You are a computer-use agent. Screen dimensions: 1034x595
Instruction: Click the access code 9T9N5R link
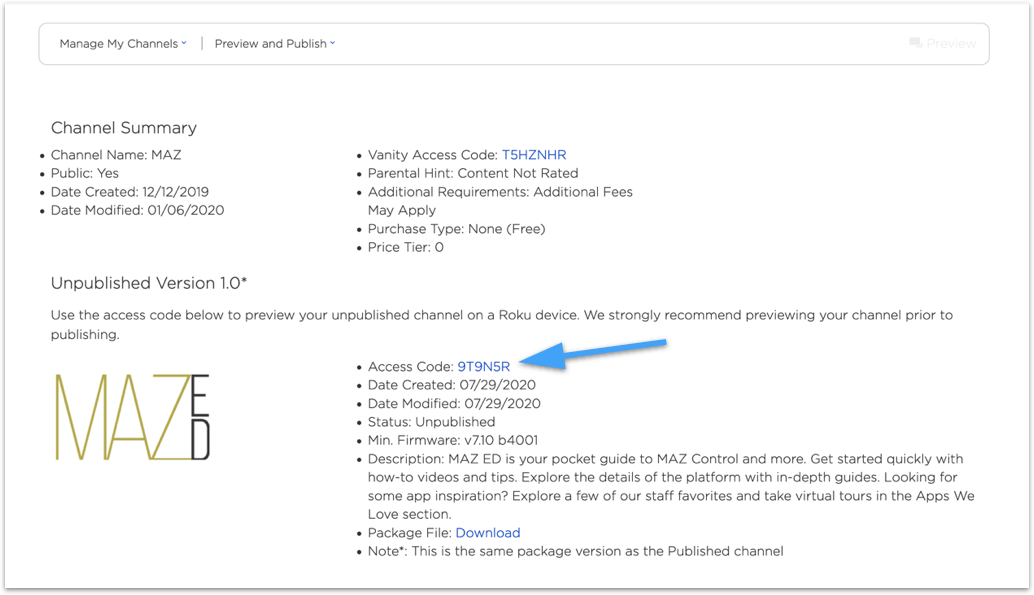(484, 367)
